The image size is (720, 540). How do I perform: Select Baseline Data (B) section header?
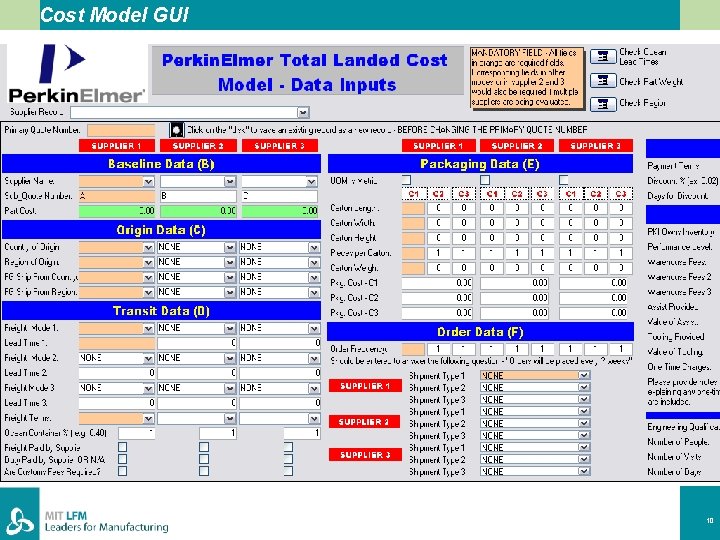(x=161, y=164)
